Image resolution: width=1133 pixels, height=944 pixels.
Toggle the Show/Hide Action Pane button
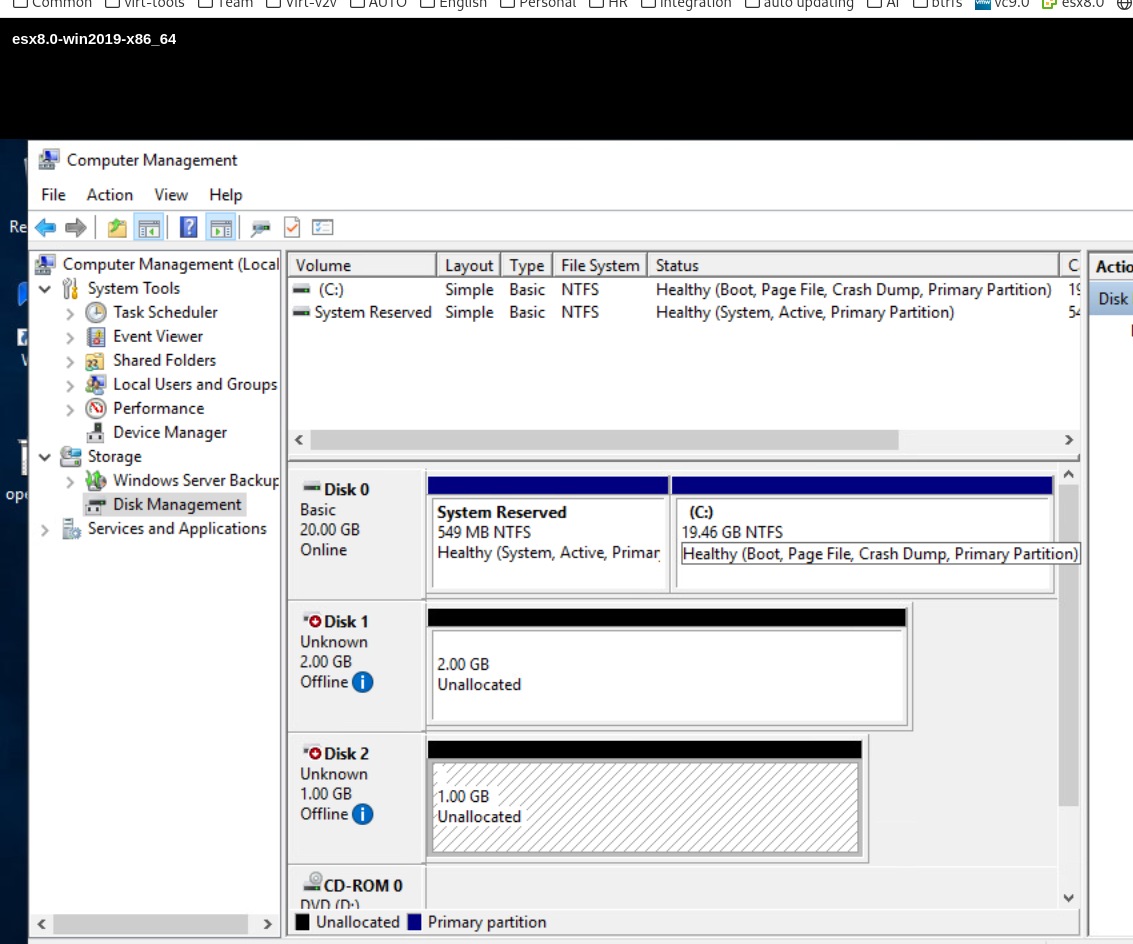tap(220, 228)
